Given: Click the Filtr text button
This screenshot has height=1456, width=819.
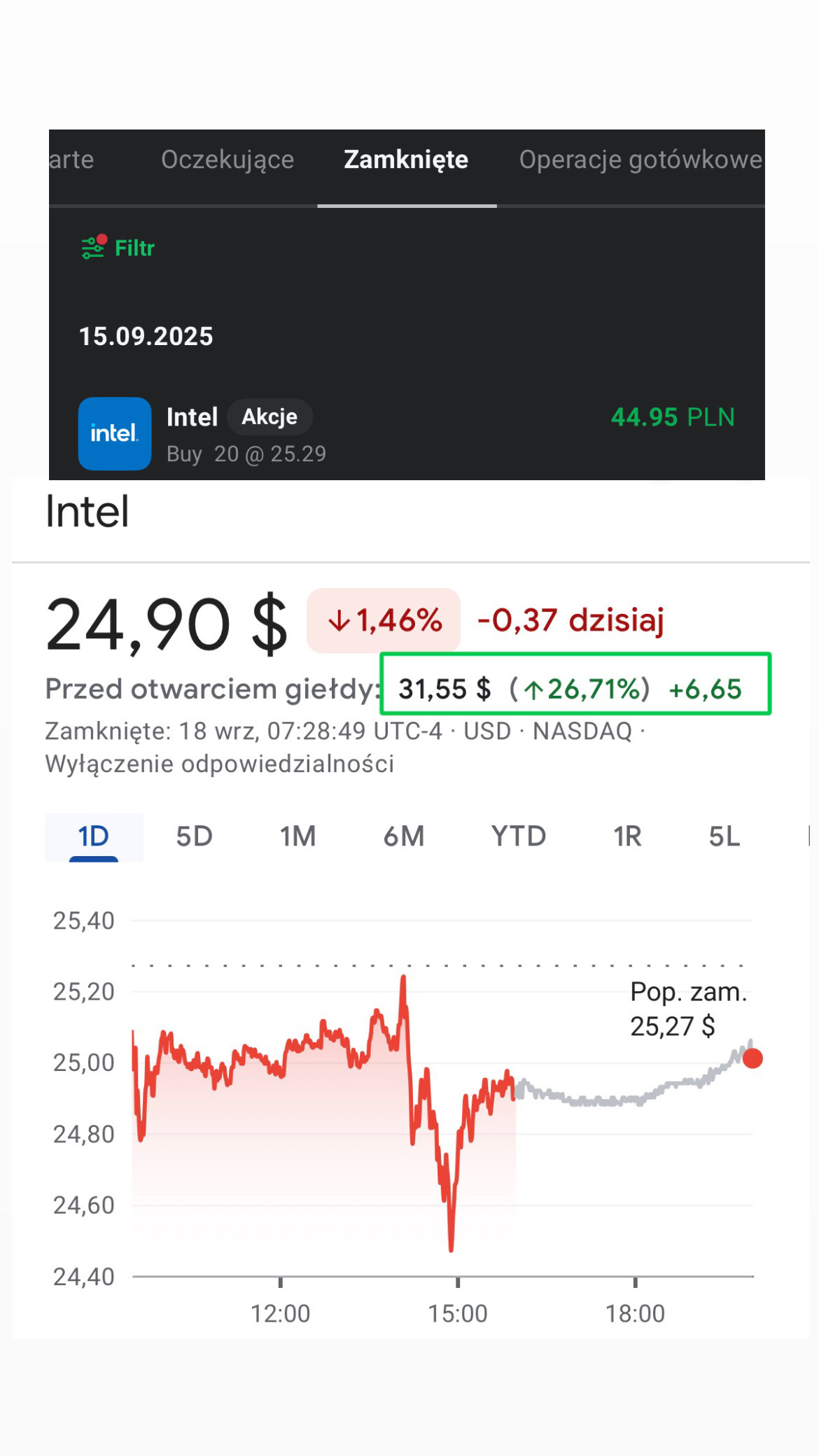Looking at the screenshot, I should point(134,248).
